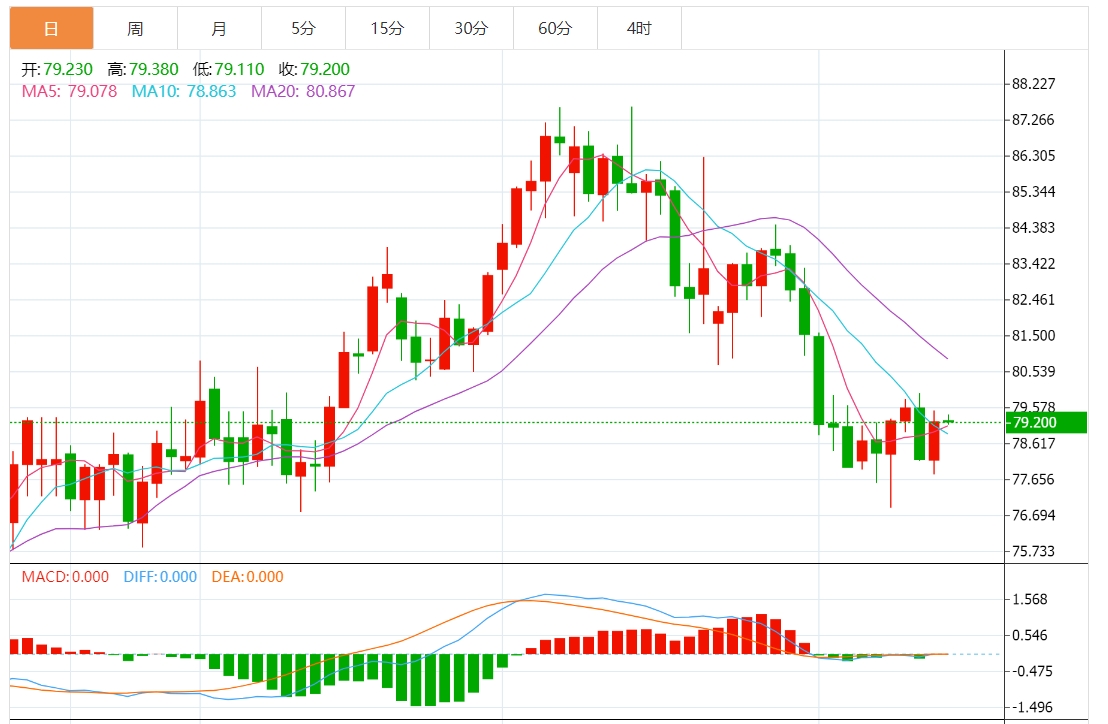Click the MACD:0.000 indicator label
Screen dimensions: 1108x724
click(x=65, y=576)
